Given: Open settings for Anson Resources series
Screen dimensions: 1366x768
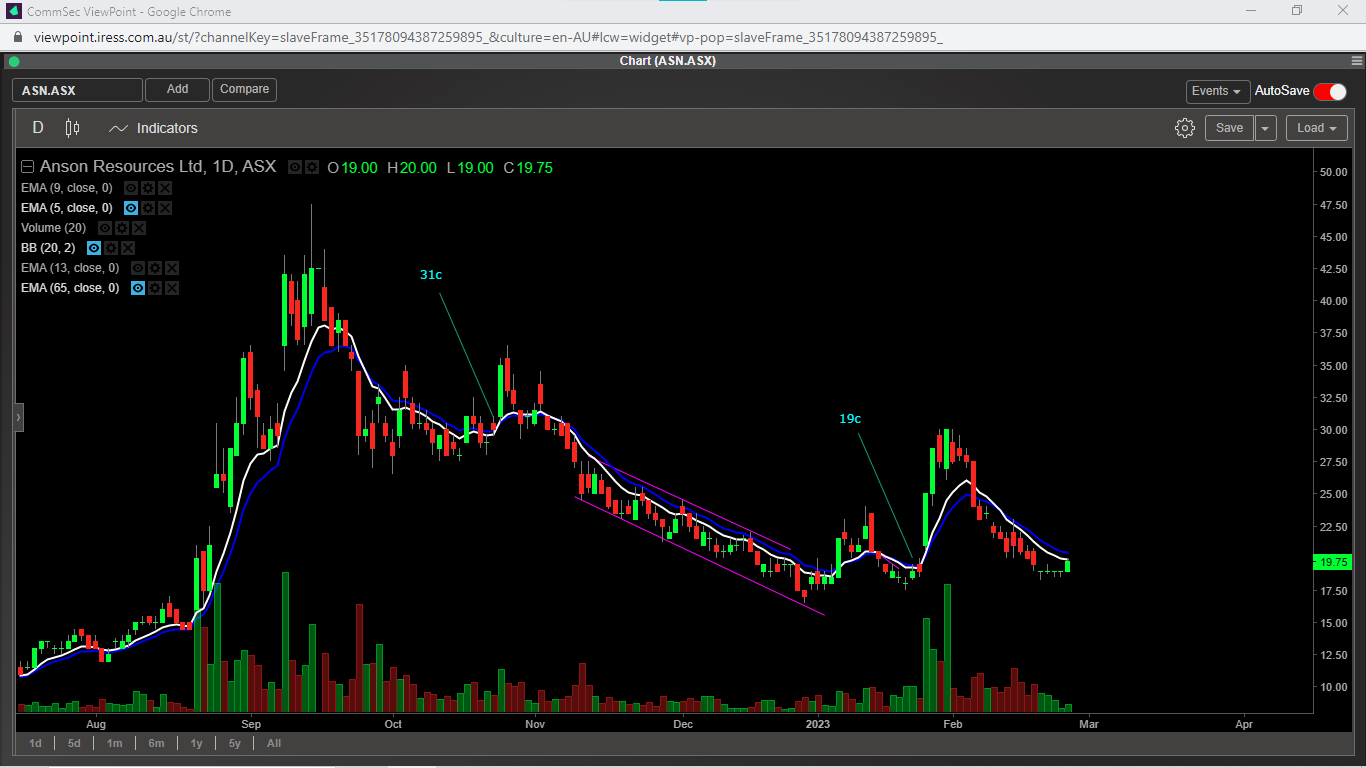Looking at the screenshot, I should click(312, 167).
